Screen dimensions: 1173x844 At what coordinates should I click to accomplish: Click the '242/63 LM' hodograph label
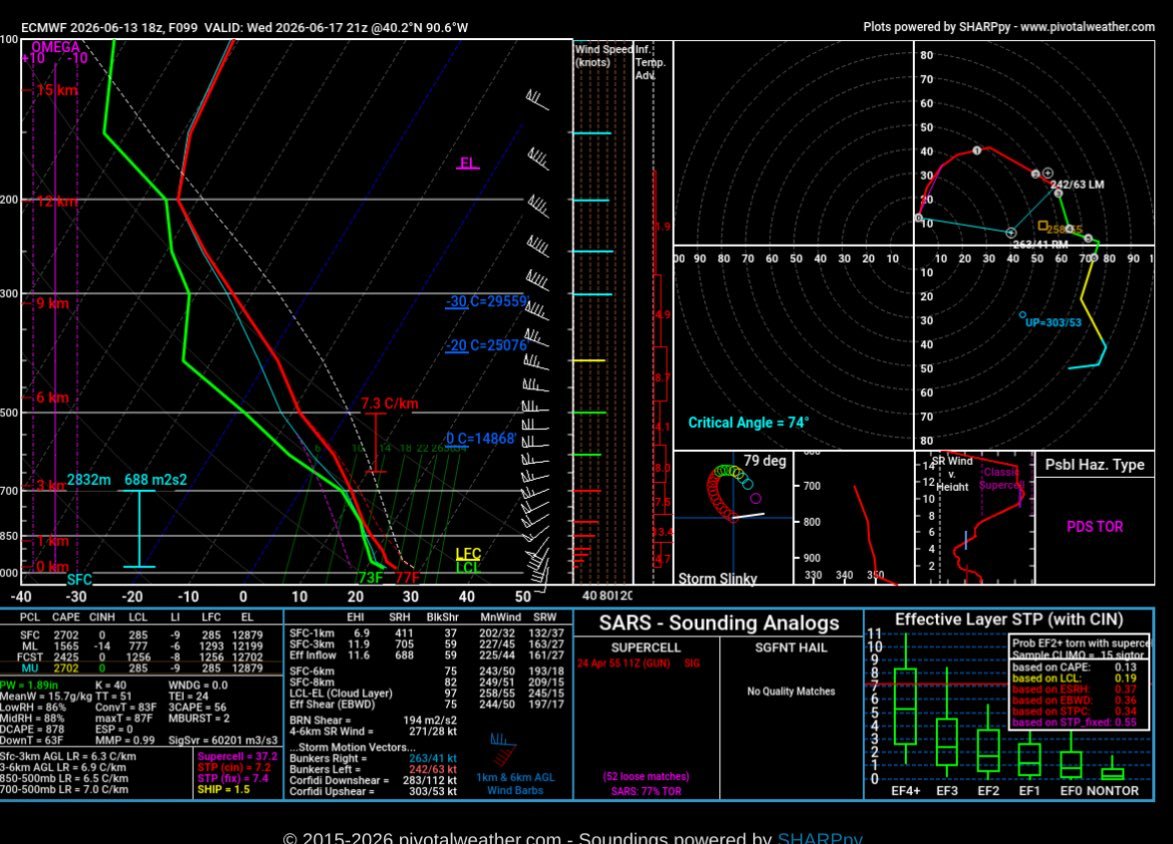(1077, 184)
